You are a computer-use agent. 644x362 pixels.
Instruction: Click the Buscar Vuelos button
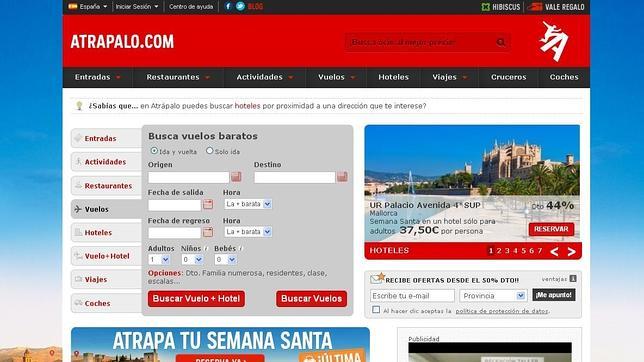coord(311,299)
